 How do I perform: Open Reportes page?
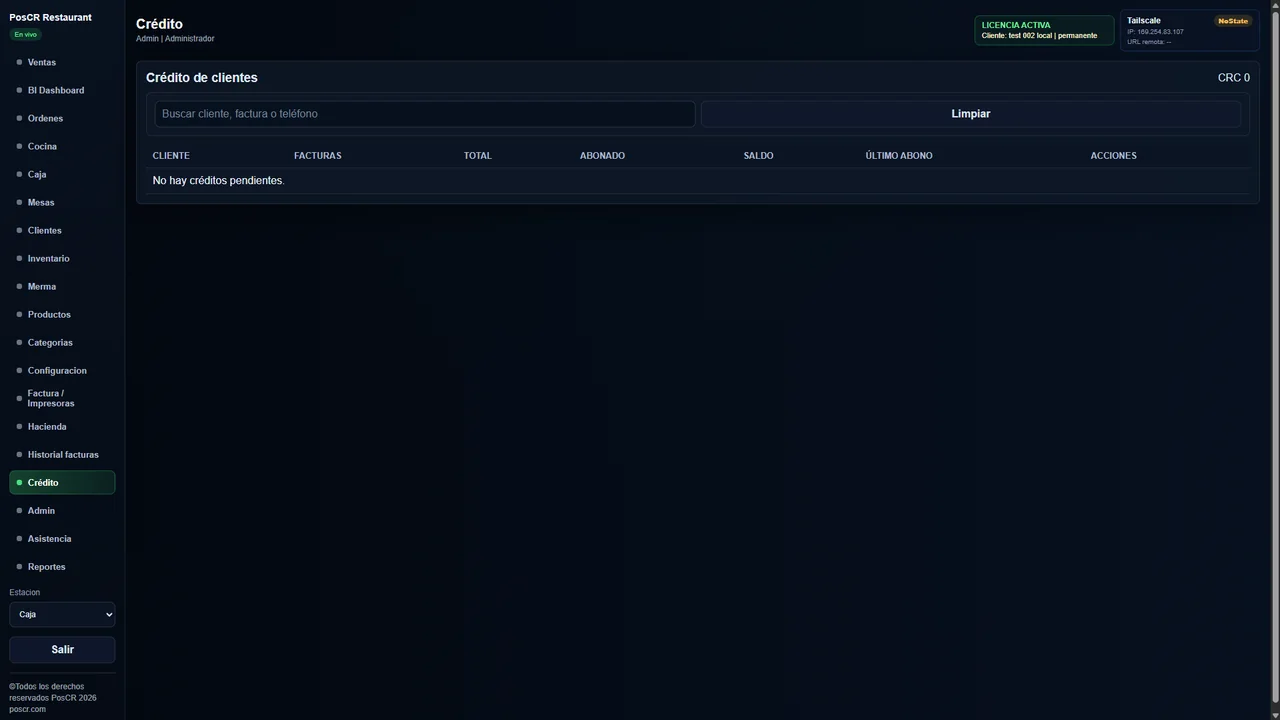(62, 566)
